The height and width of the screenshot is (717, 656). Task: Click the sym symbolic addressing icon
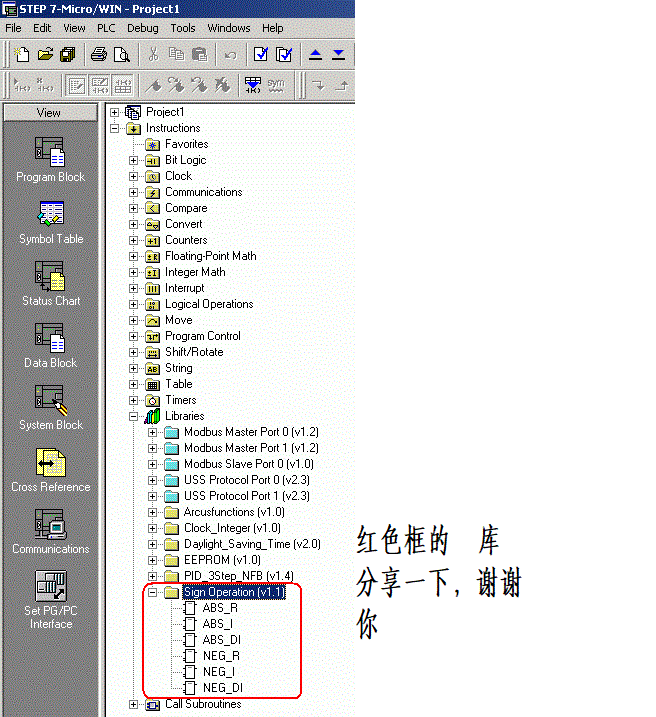pyautogui.click(x=276, y=85)
